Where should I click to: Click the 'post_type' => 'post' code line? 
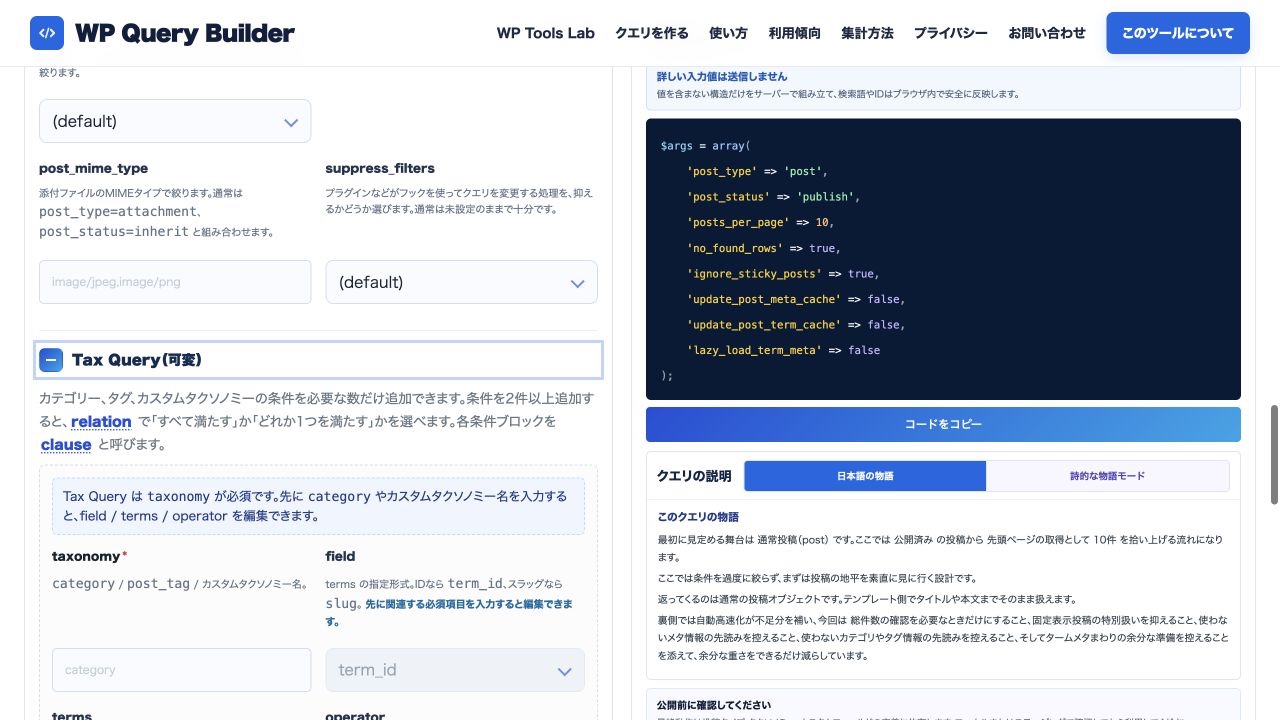(x=757, y=171)
